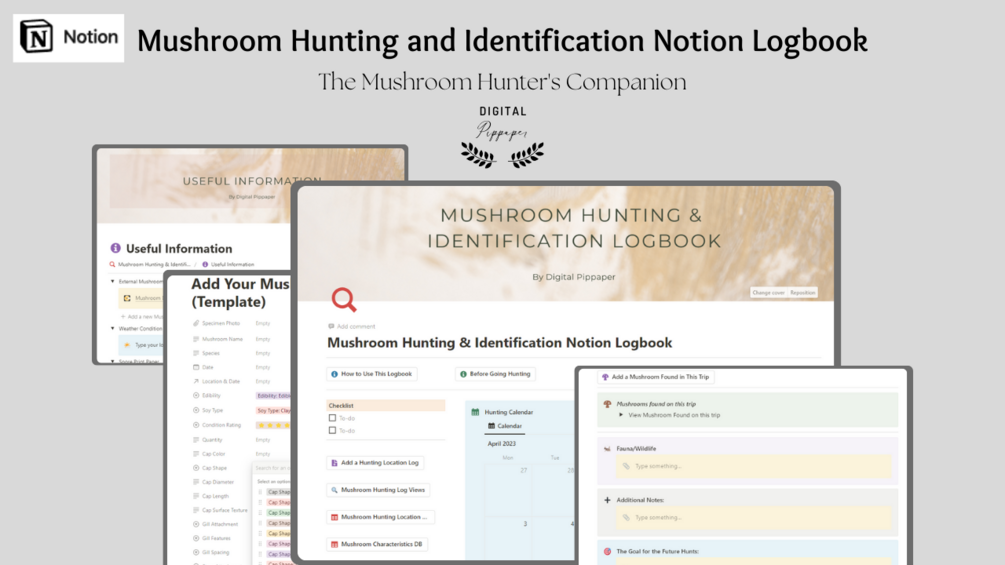The image size is (1005, 565).
Task: Click the Search for an option field
Action: coord(272,468)
